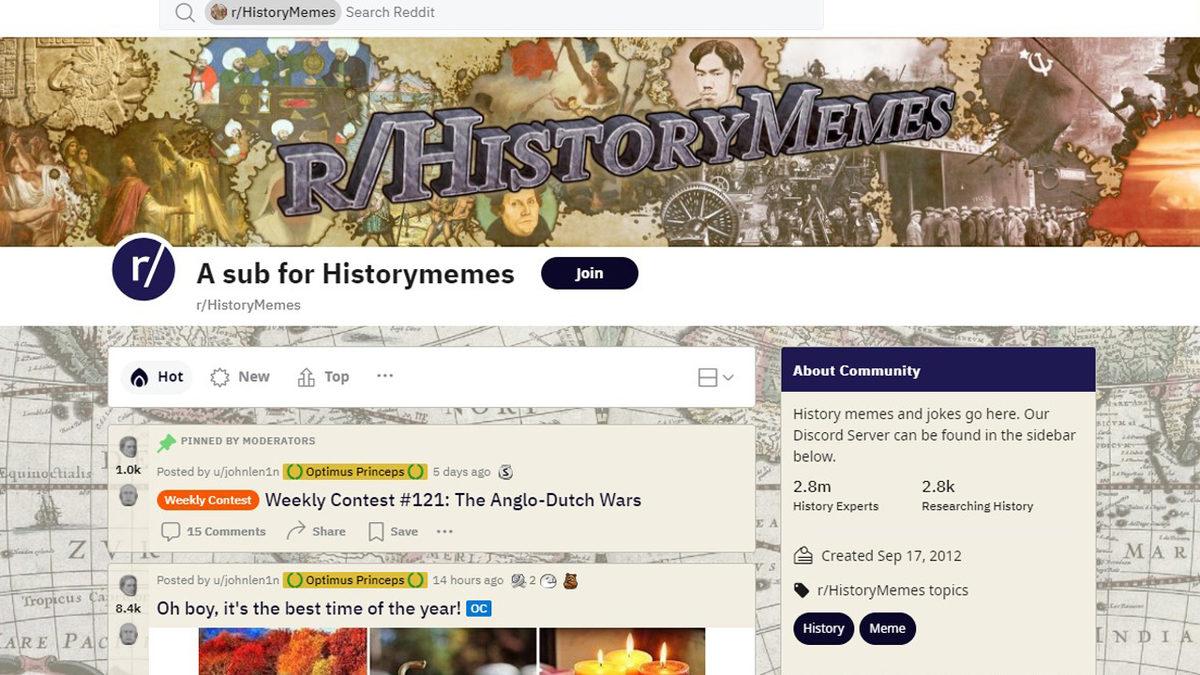Open more options for Weekly Contest post
This screenshot has height=675, width=1200.
click(445, 531)
